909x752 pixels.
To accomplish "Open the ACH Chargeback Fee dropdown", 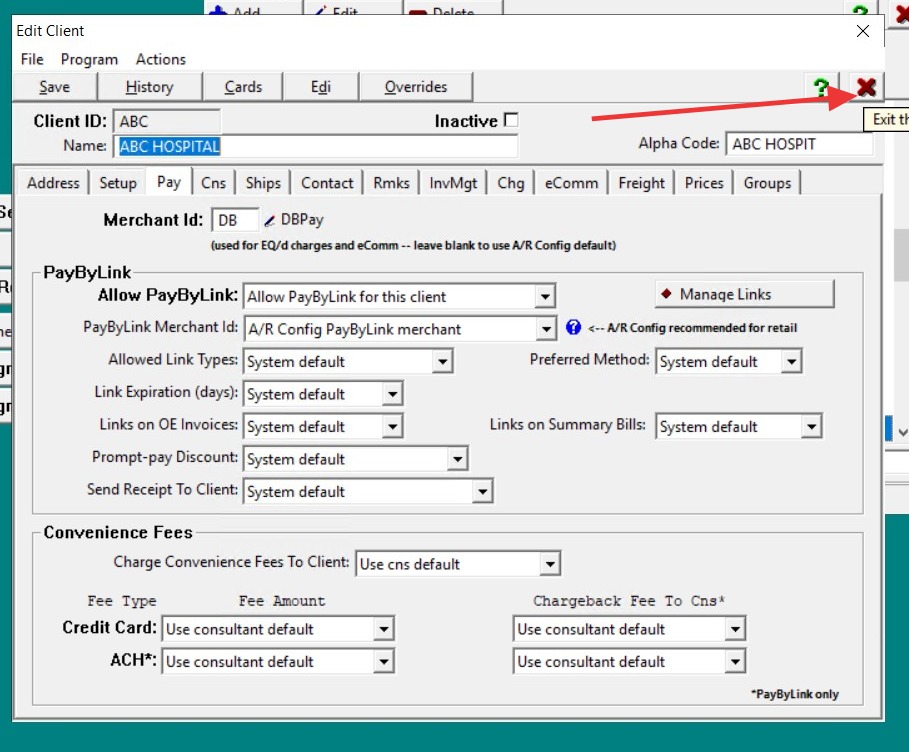I will click(735, 661).
